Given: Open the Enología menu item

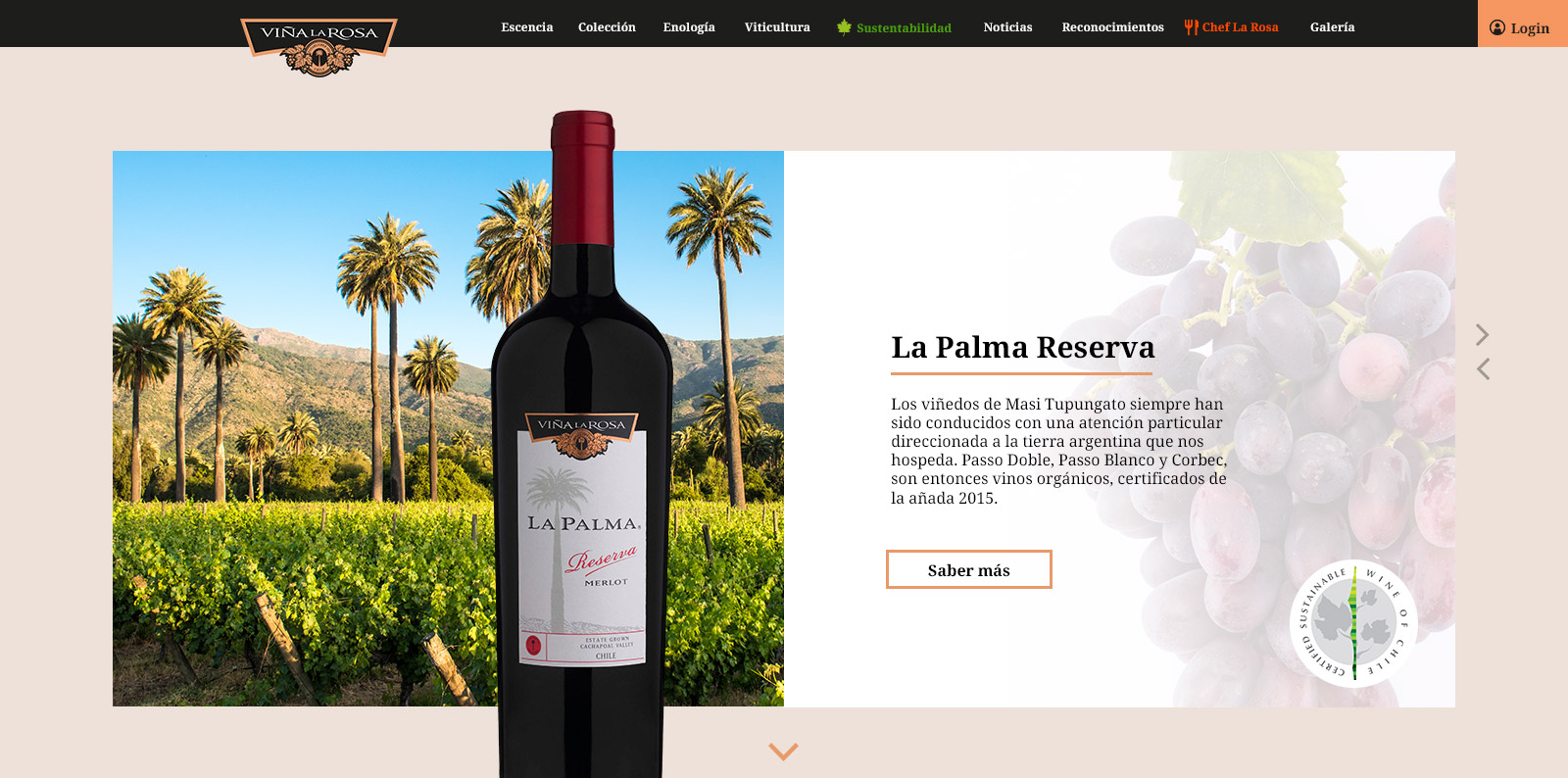Looking at the screenshot, I should [689, 27].
